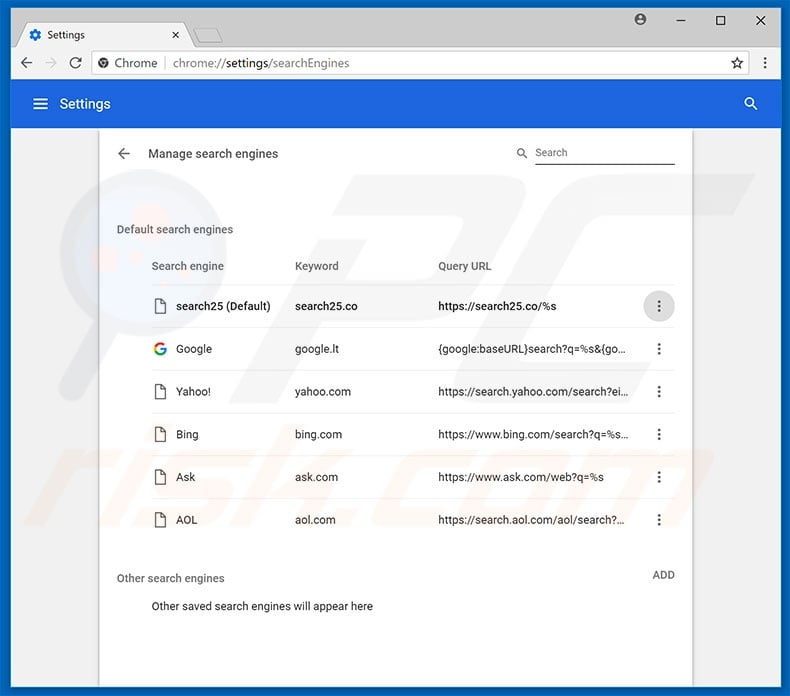This screenshot has width=790, height=696.
Task: Click the Search engine column header
Action: 187,266
